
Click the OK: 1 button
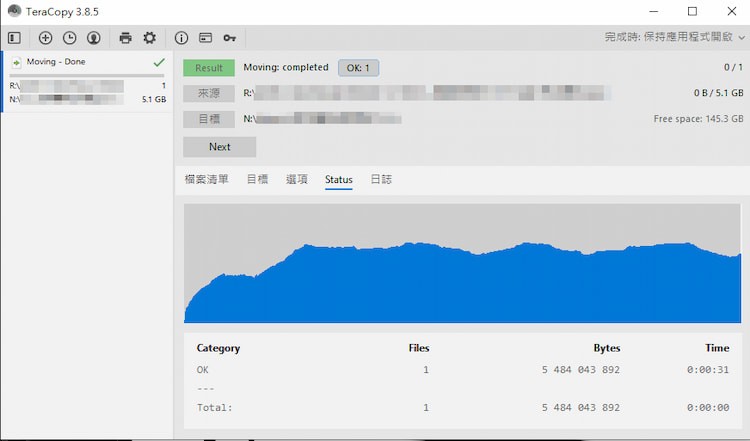pos(358,68)
